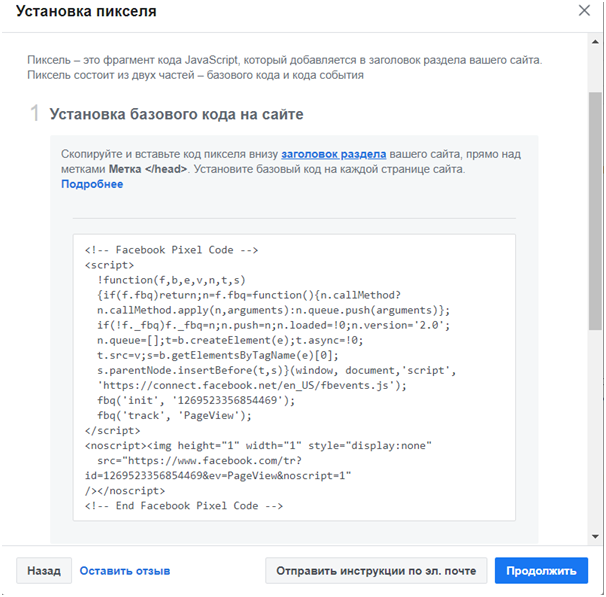Click the scrollbar down arrow
This screenshot has width=606, height=597.
(595, 536)
